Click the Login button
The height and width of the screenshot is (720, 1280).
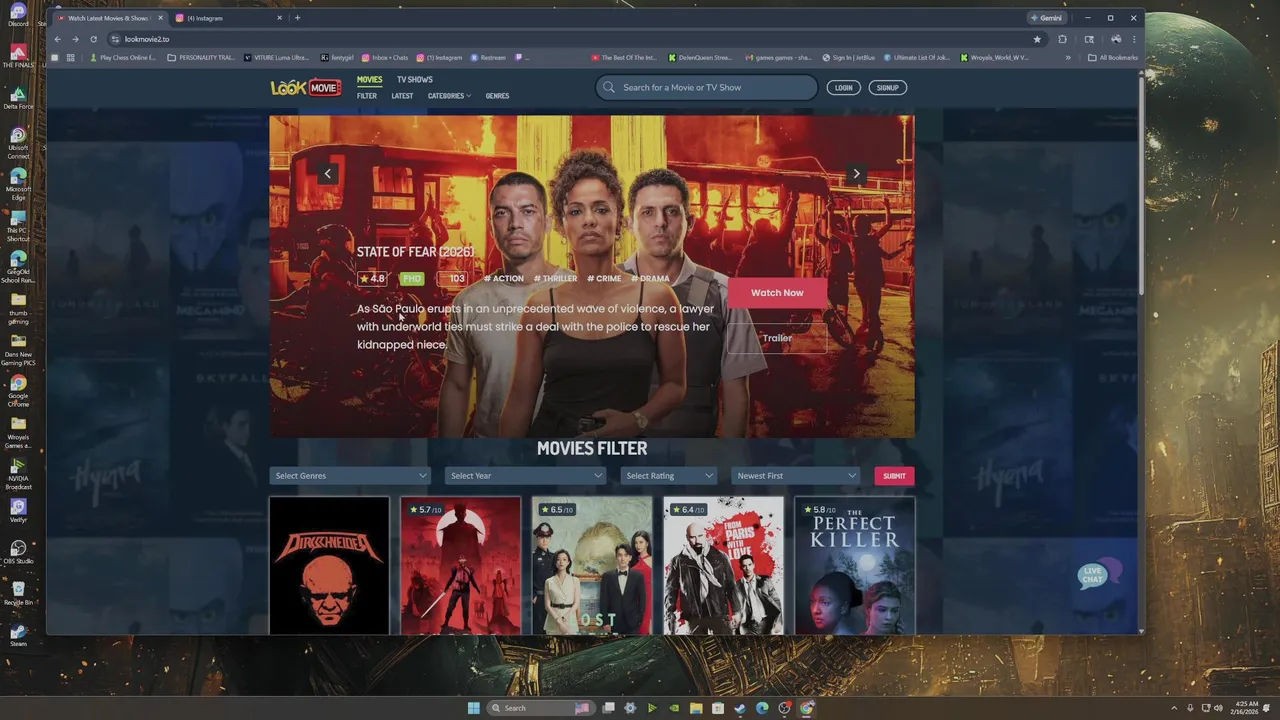tap(844, 87)
